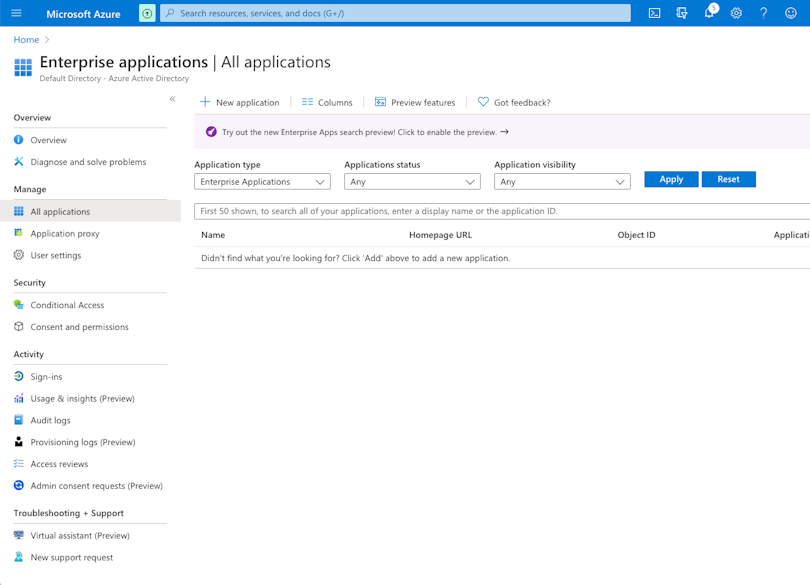
Task: Click the Conditional Access icon
Action: click(19, 304)
